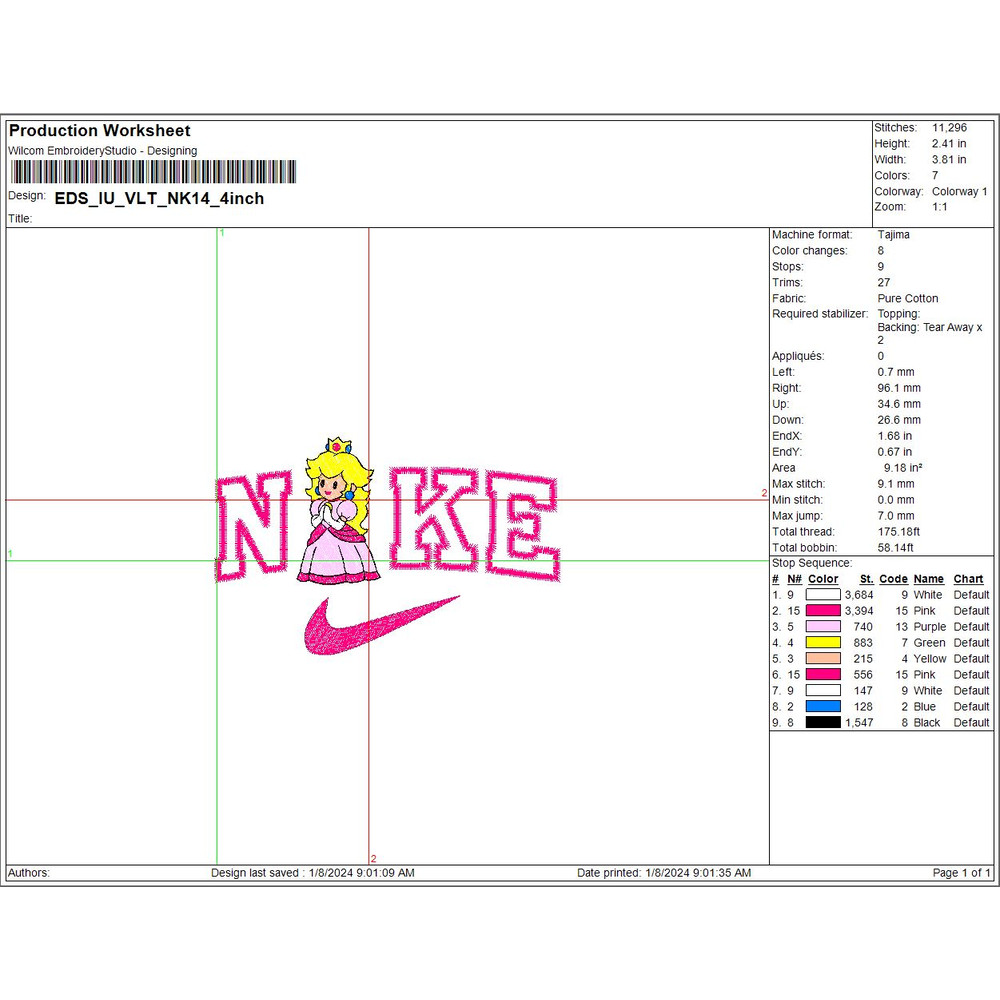Click the Color column header
Image resolution: width=1000 pixels, height=1000 pixels.
click(x=823, y=579)
